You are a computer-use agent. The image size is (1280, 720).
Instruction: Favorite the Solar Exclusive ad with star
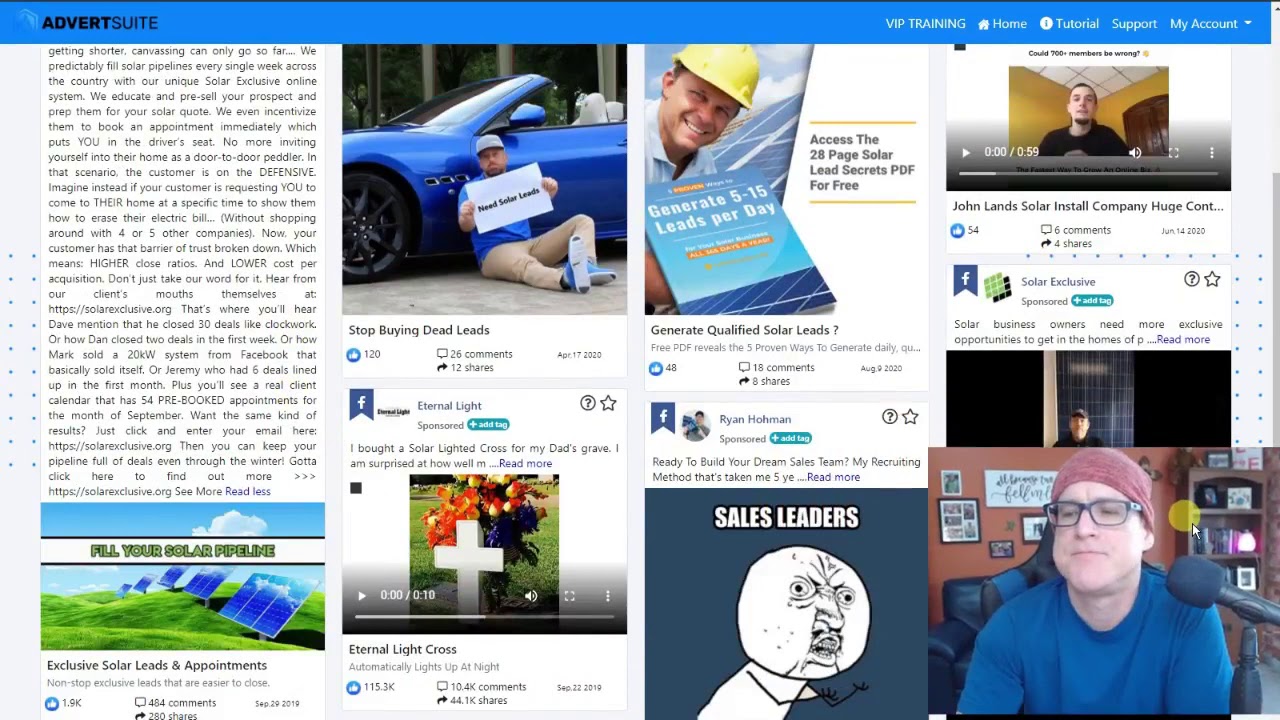(1212, 279)
